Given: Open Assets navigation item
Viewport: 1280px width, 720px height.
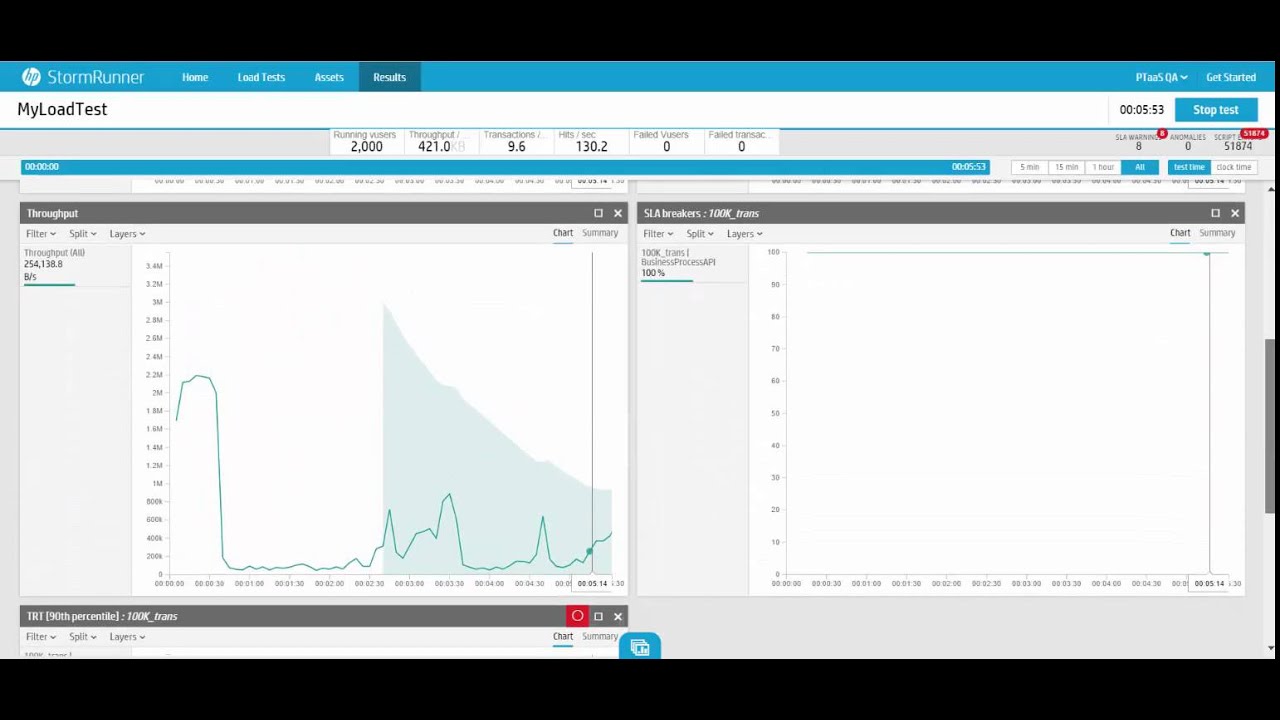Looking at the screenshot, I should click(329, 77).
